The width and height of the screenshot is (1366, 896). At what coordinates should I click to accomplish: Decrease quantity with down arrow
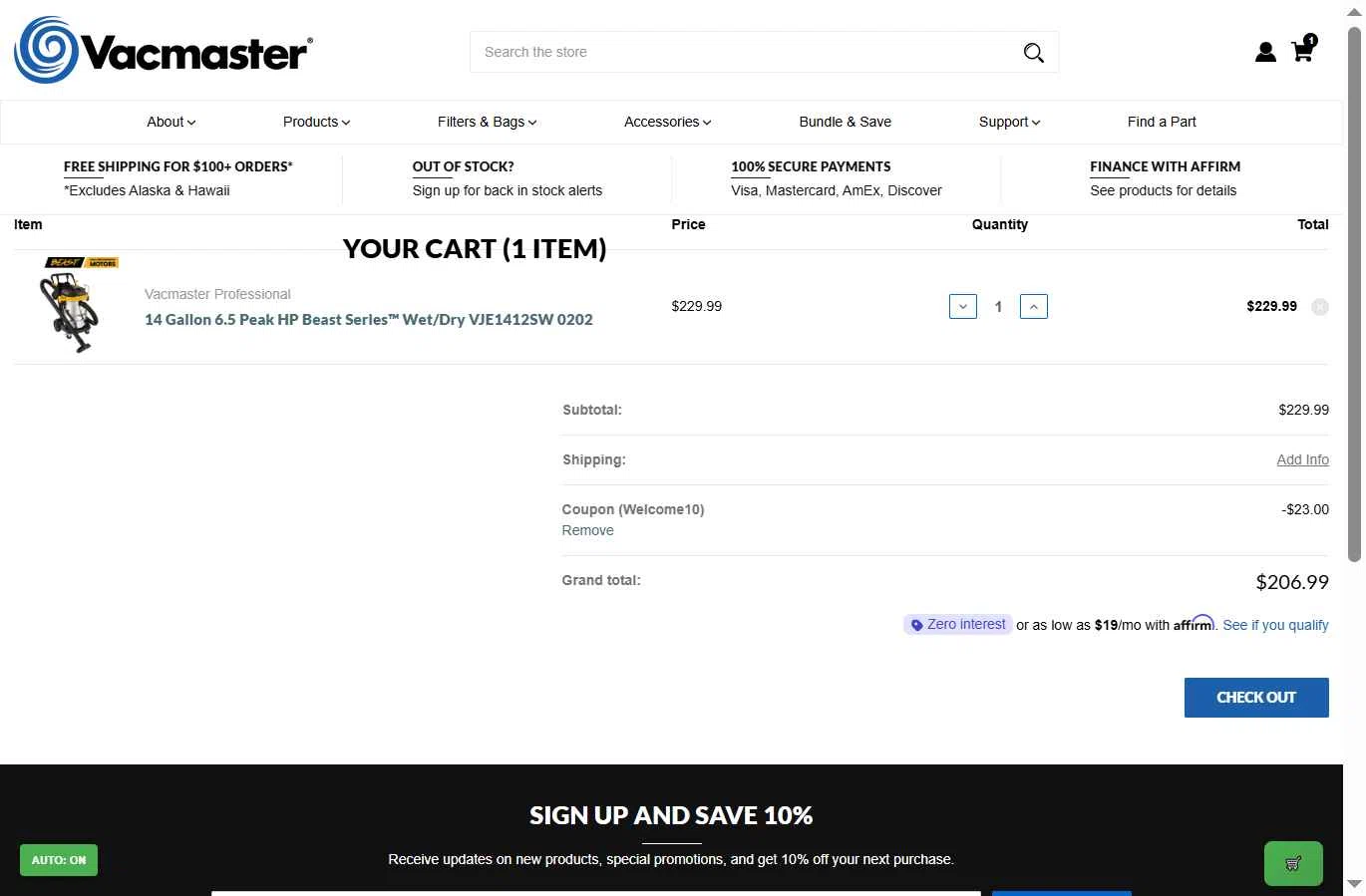(x=963, y=307)
